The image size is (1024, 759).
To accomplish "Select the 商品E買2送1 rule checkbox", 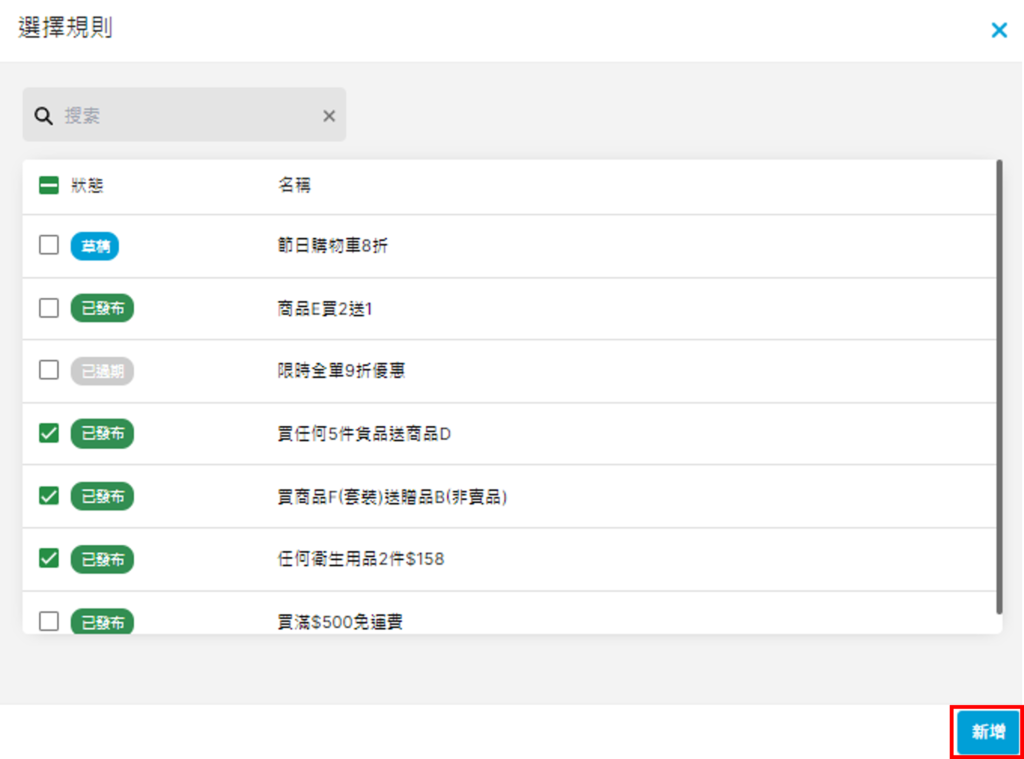I will [x=48, y=308].
